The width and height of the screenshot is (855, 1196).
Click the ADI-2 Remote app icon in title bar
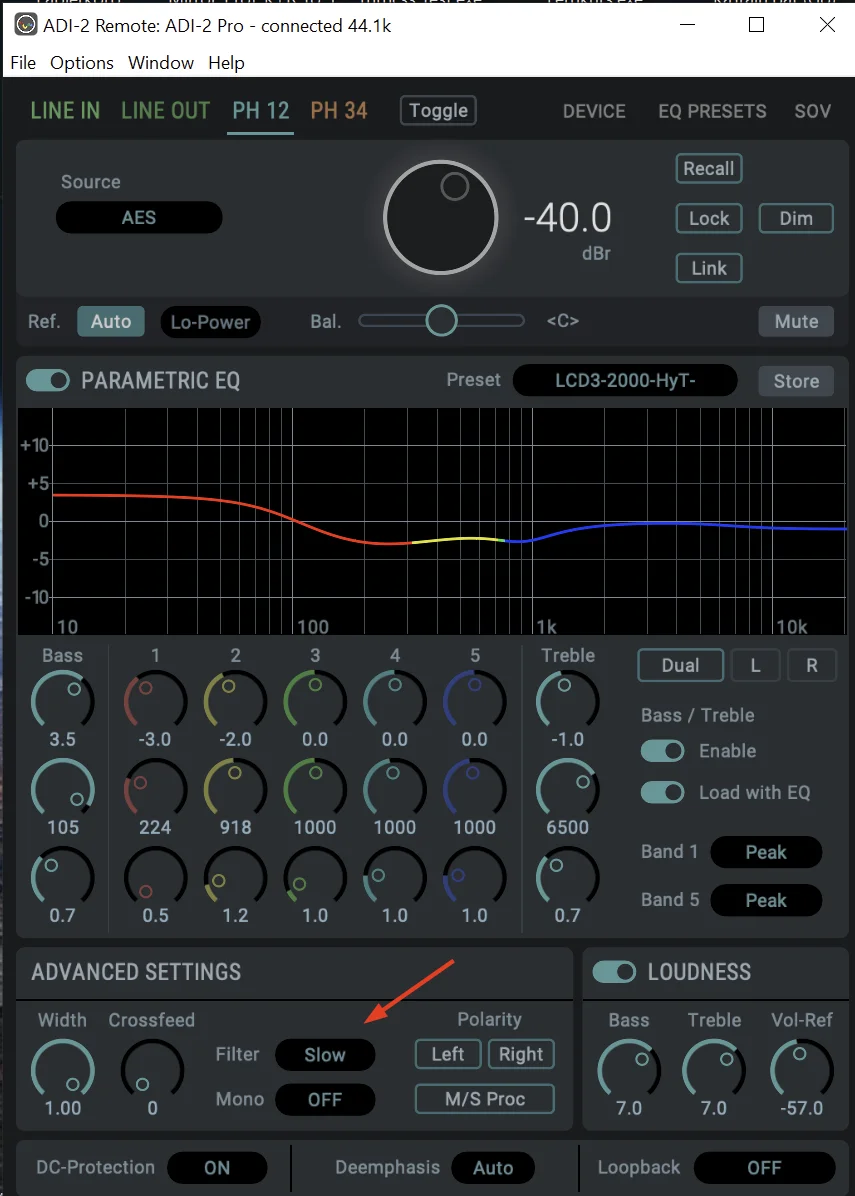pos(26,25)
